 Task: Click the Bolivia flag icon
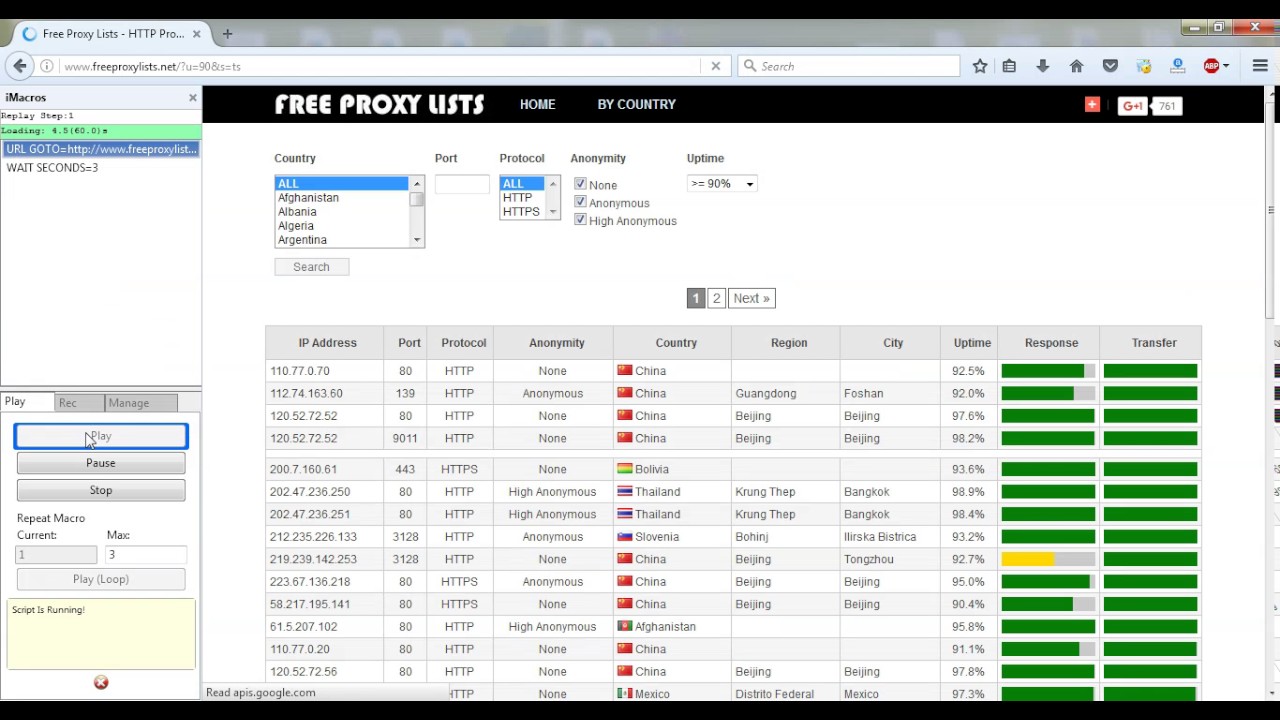pos(624,469)
